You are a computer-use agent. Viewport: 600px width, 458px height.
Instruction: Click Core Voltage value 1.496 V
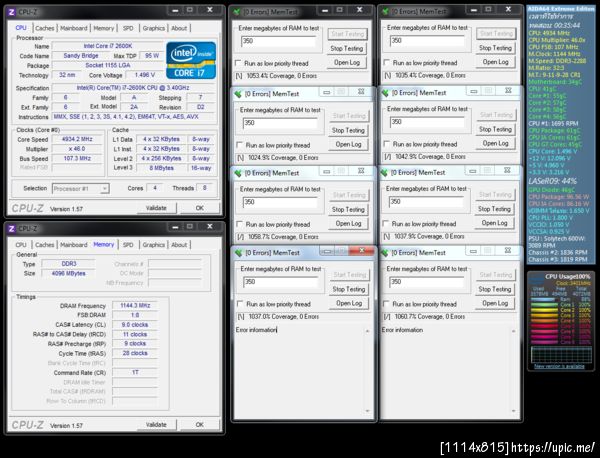click(145, 75)
